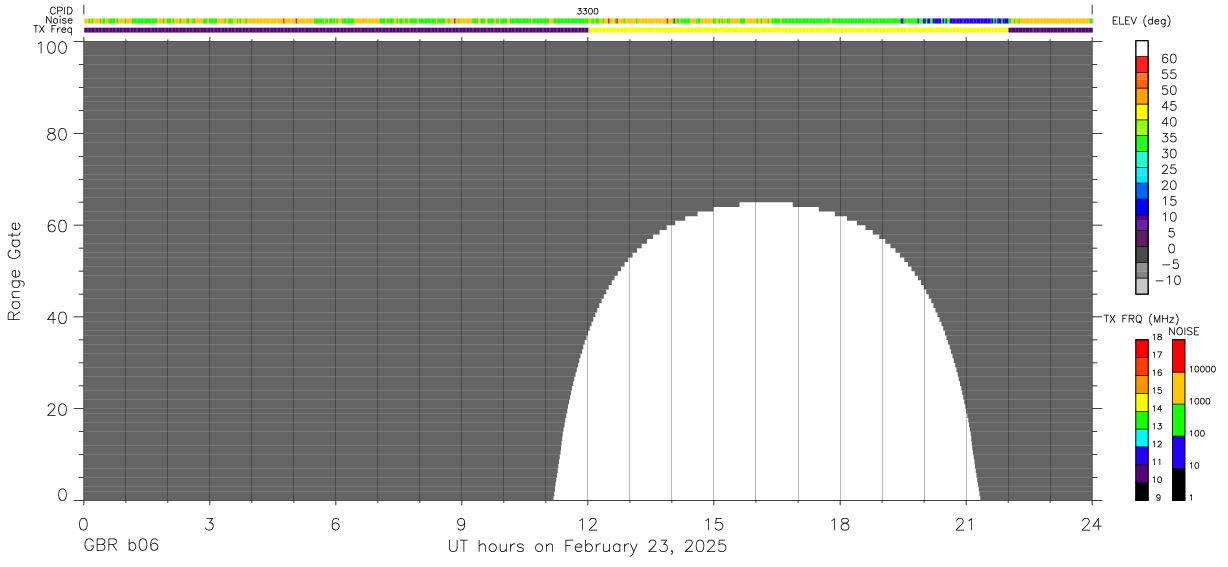Click the '18' tick on the UT hours axis
Image resolution: width=1228 pixels, height=567 pixels.
pos(840,524)
